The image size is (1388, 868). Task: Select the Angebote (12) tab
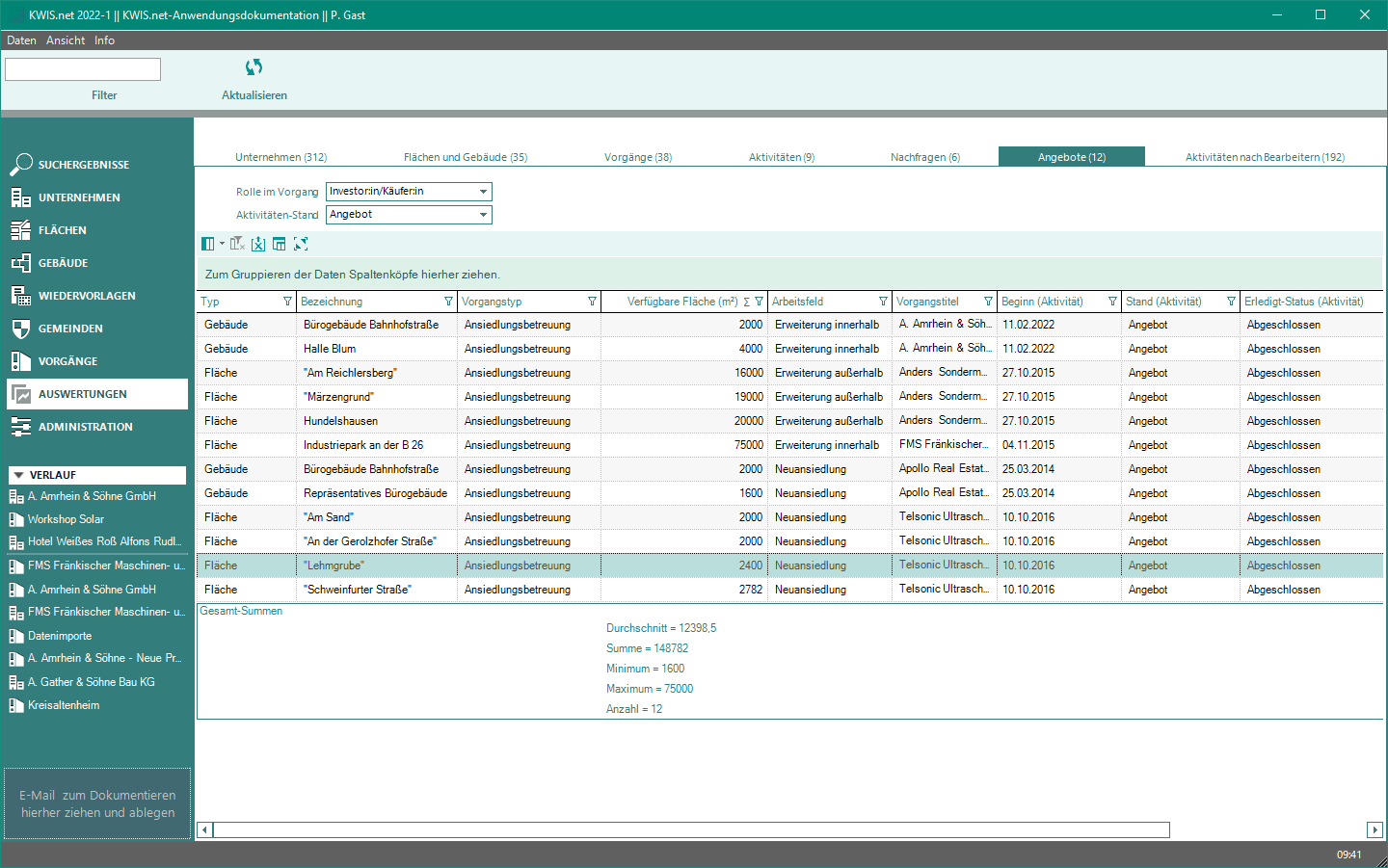[x=1072, y=157]
